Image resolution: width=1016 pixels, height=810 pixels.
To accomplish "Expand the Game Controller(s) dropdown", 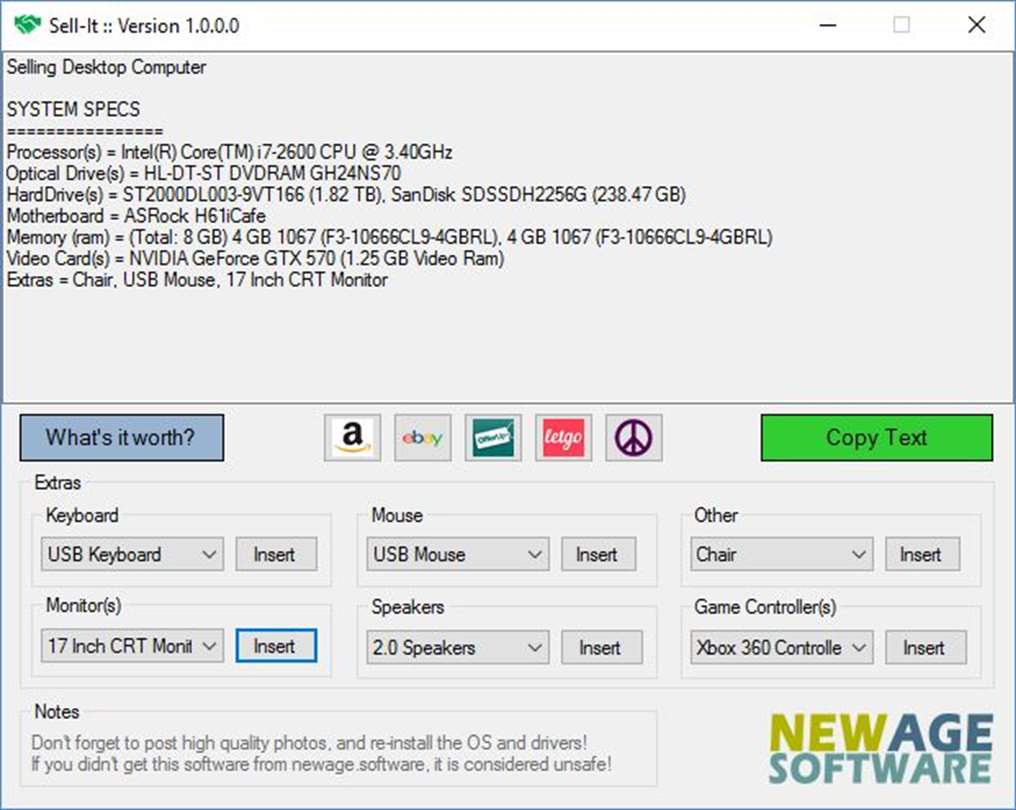I will [781, 647].
